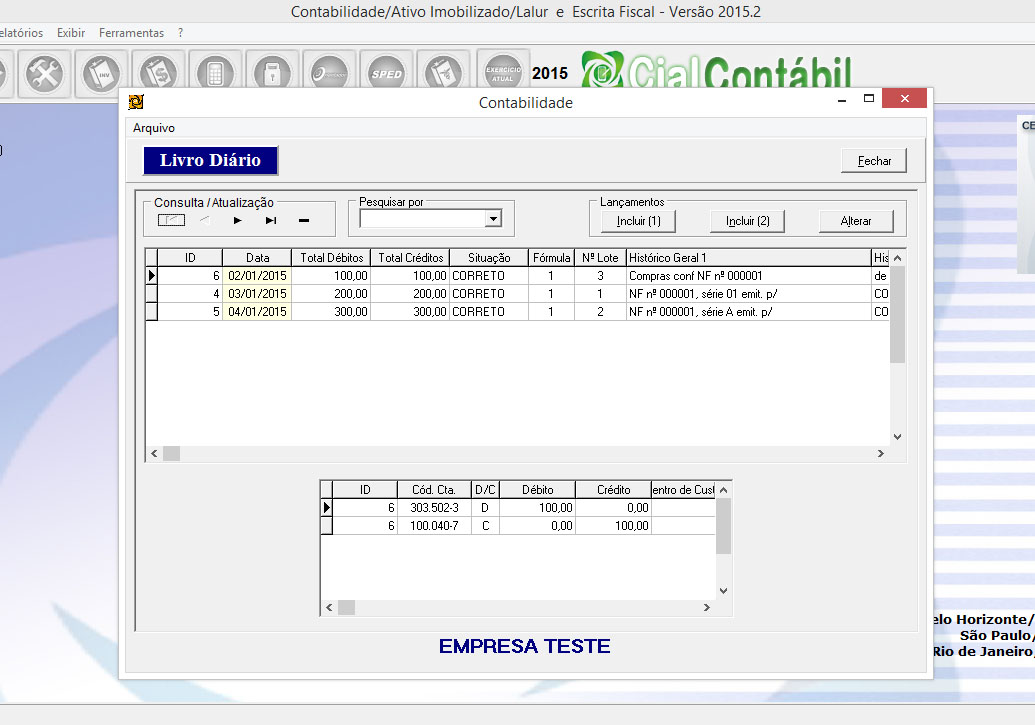Click the padlock toolbar icon
1035x725 pixels.
click(271, 73)
